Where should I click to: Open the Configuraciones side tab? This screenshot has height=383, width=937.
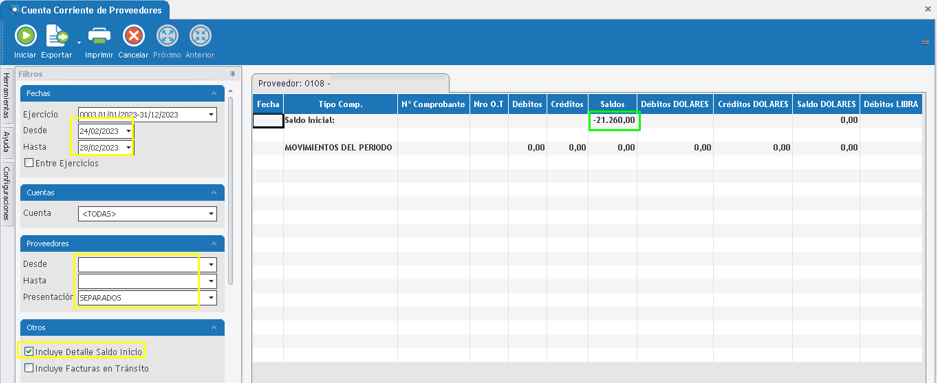pyautogui.click(x=7, y=193)
